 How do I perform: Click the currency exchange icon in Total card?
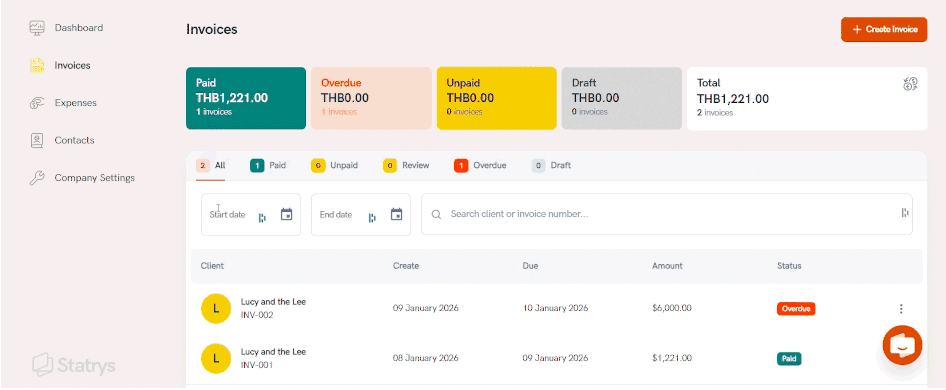tap(910, 84)
